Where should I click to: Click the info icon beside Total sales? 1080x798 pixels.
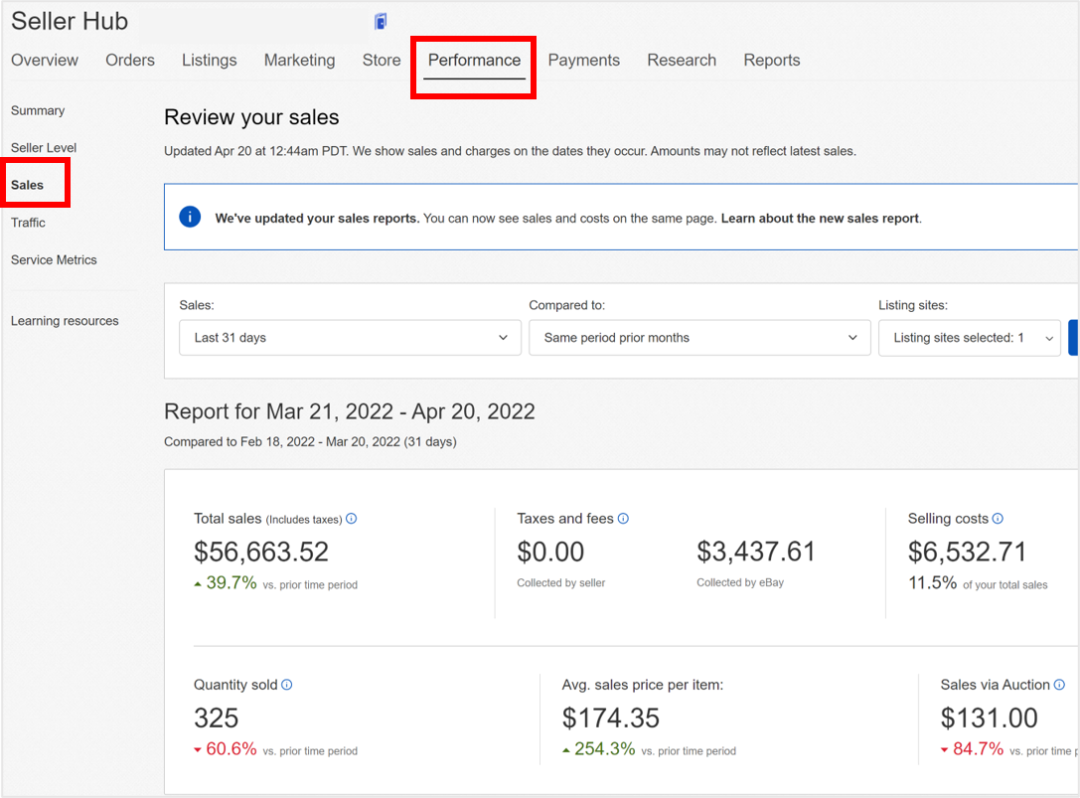coord(351,519)
